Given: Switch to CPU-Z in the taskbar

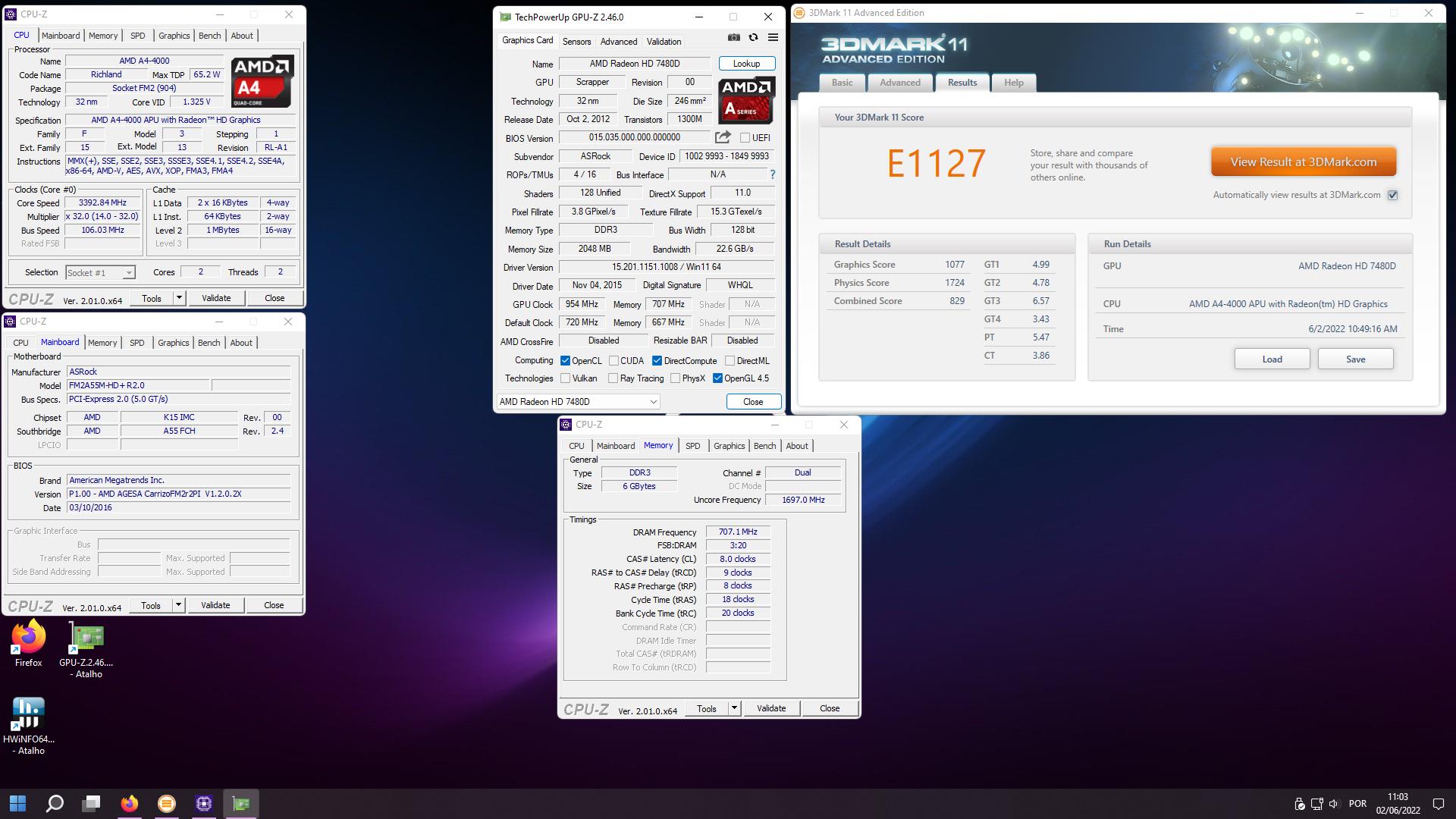Looking at the screenshot, I should coord(203,803).
